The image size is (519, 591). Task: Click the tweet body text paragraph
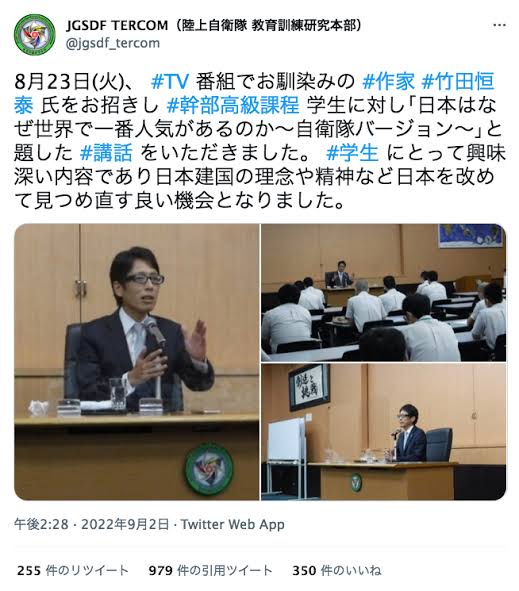(x=259, y=141)
